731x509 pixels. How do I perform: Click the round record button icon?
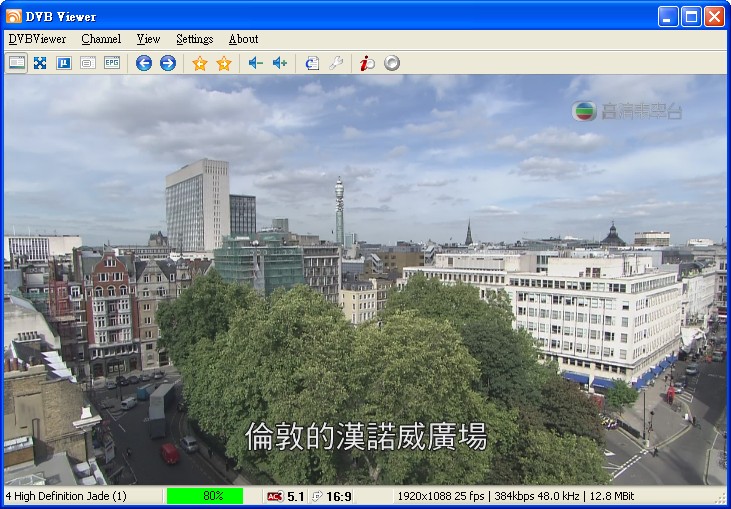(392, 63)
